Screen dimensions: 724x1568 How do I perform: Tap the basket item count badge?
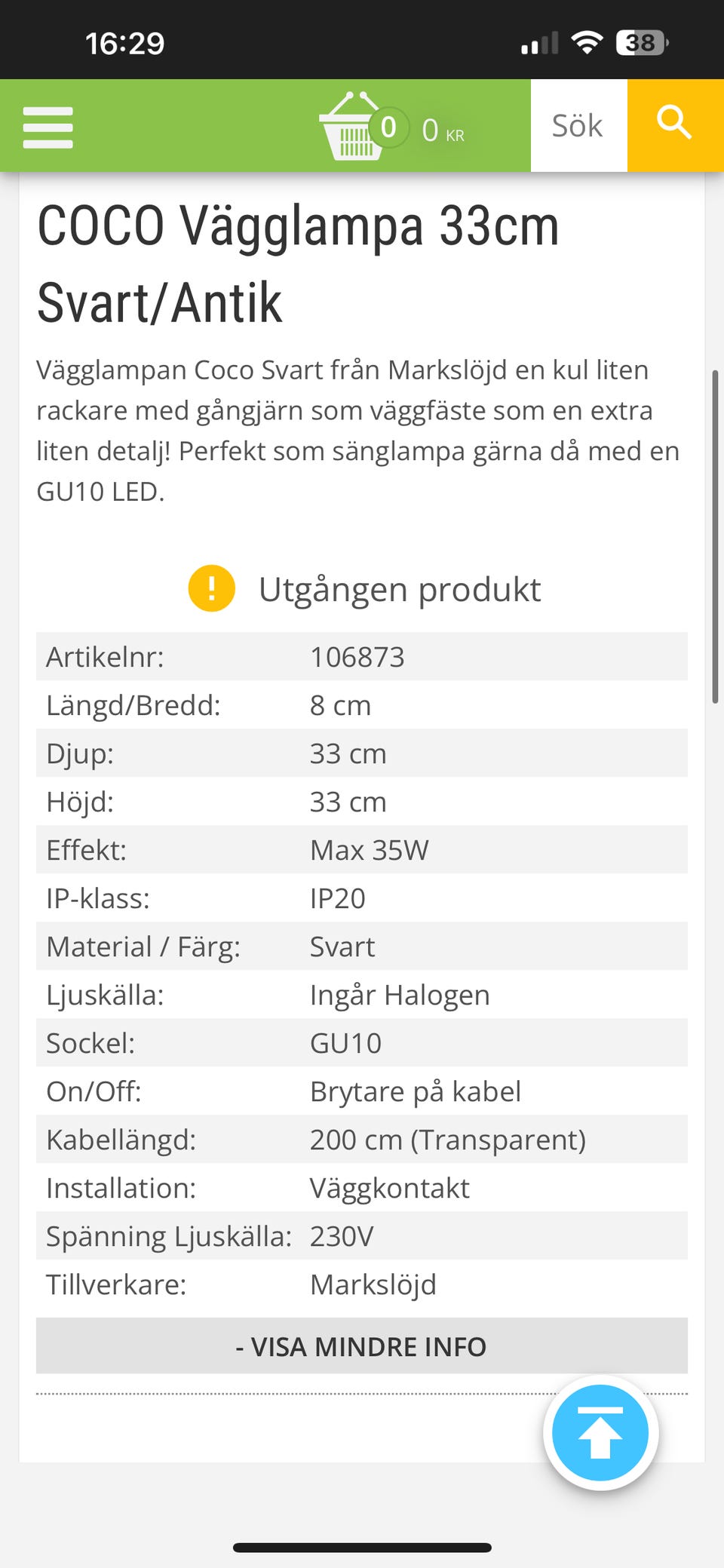point(389,127)
